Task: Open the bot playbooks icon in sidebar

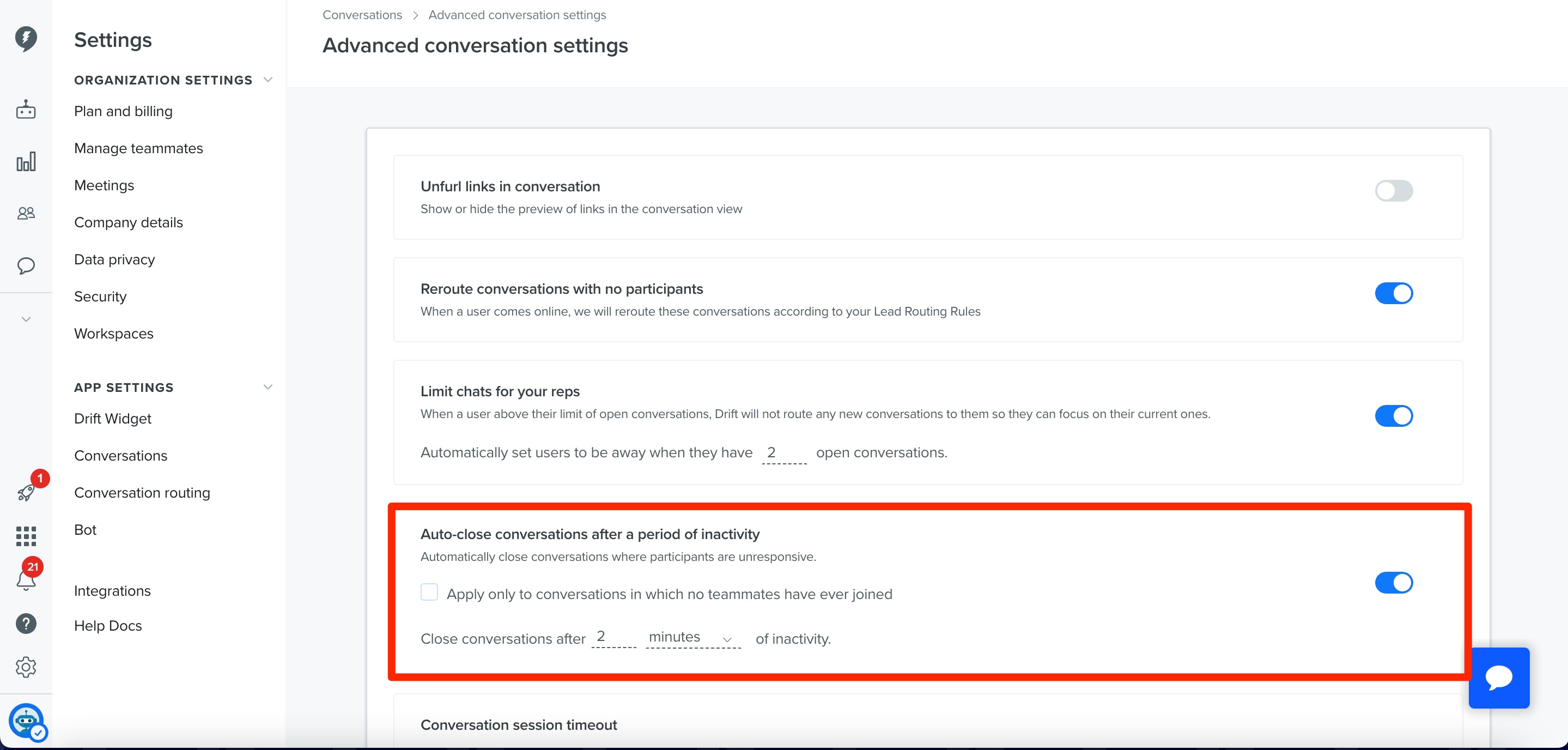Action: (26, 110)
